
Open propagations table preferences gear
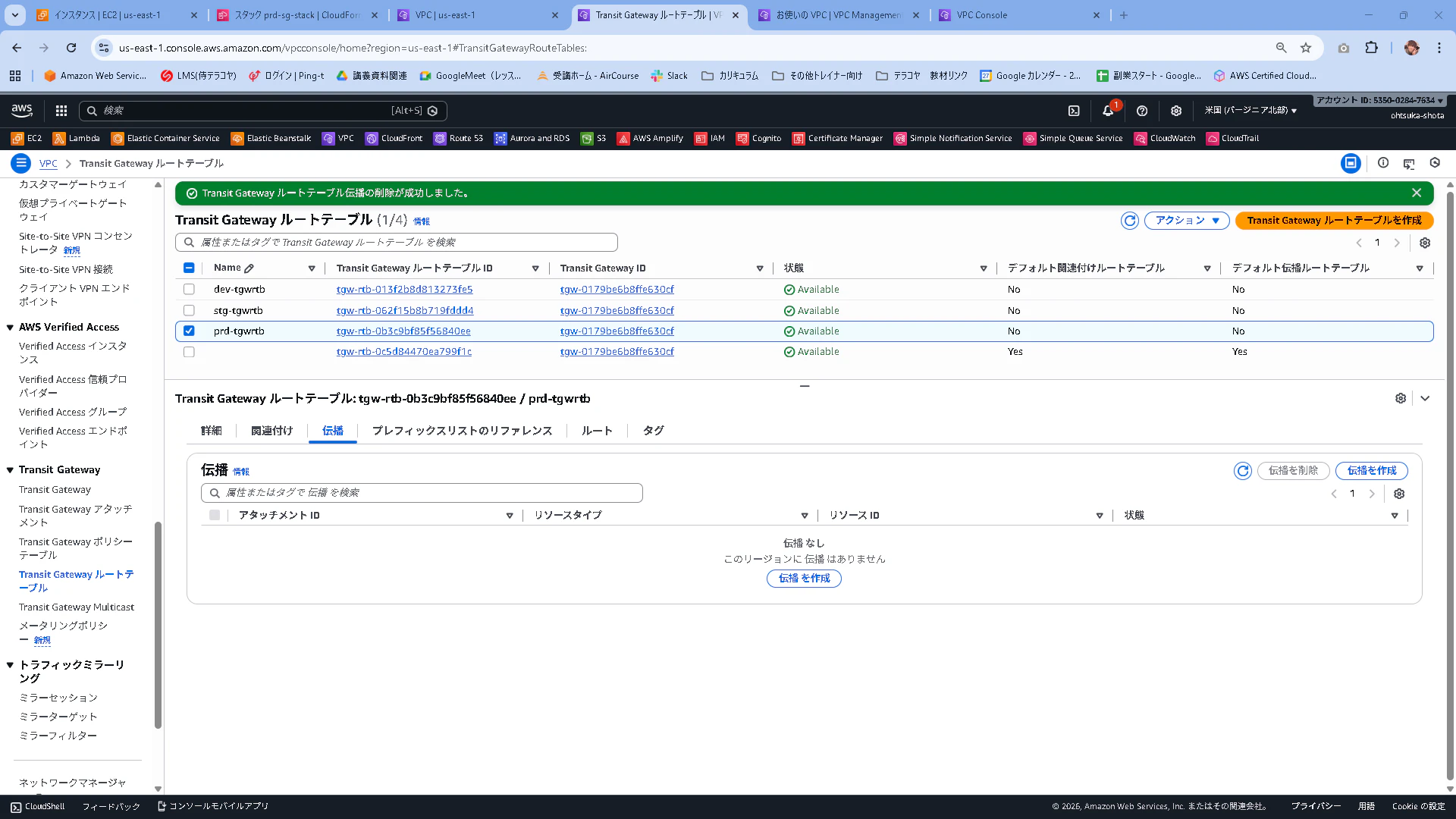(1399, 494)
